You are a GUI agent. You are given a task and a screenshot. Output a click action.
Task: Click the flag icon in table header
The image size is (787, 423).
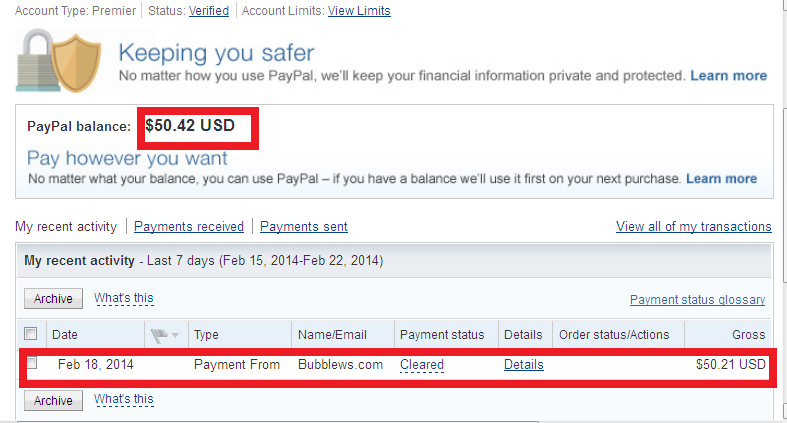pos(159,335)
